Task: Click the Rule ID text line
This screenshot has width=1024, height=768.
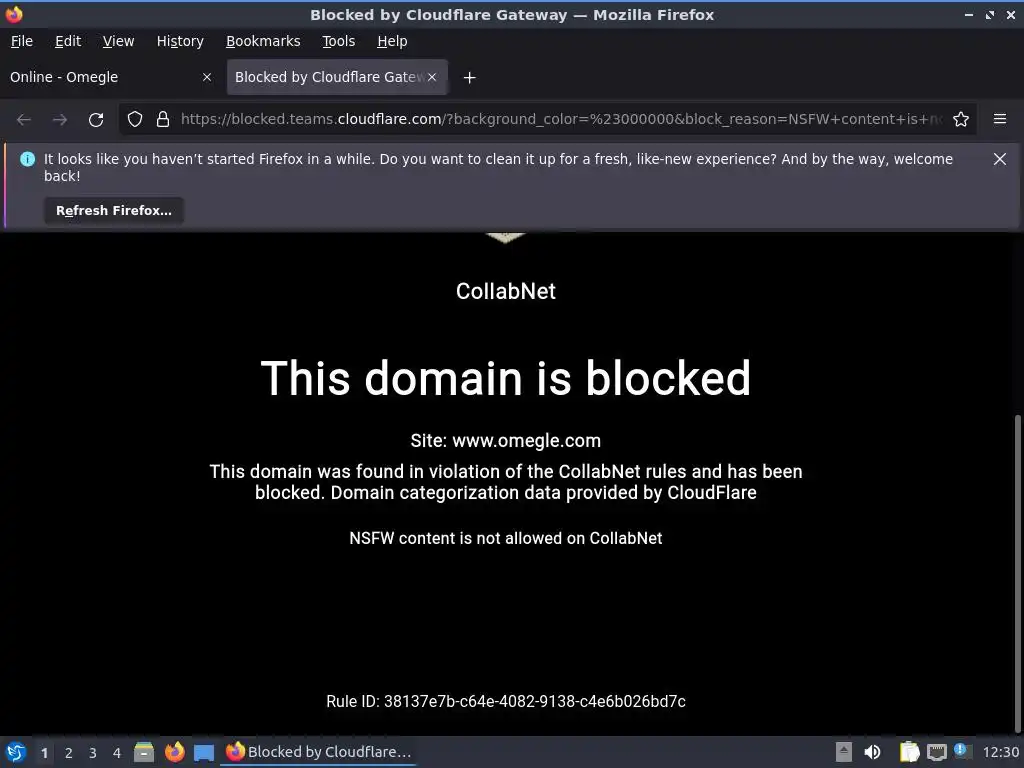Action: [x=505, y=701]
